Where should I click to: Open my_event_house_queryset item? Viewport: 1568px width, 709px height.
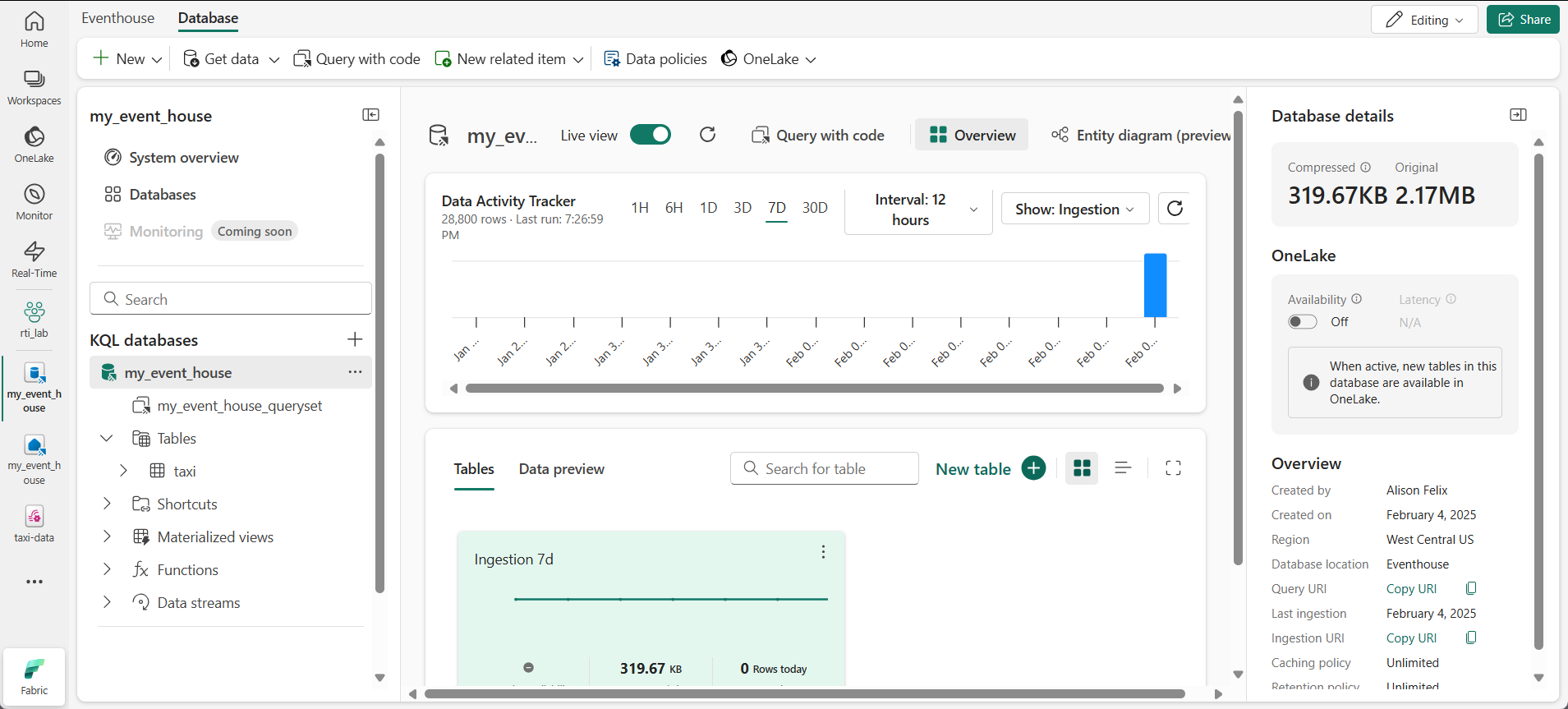click(228, 406)
